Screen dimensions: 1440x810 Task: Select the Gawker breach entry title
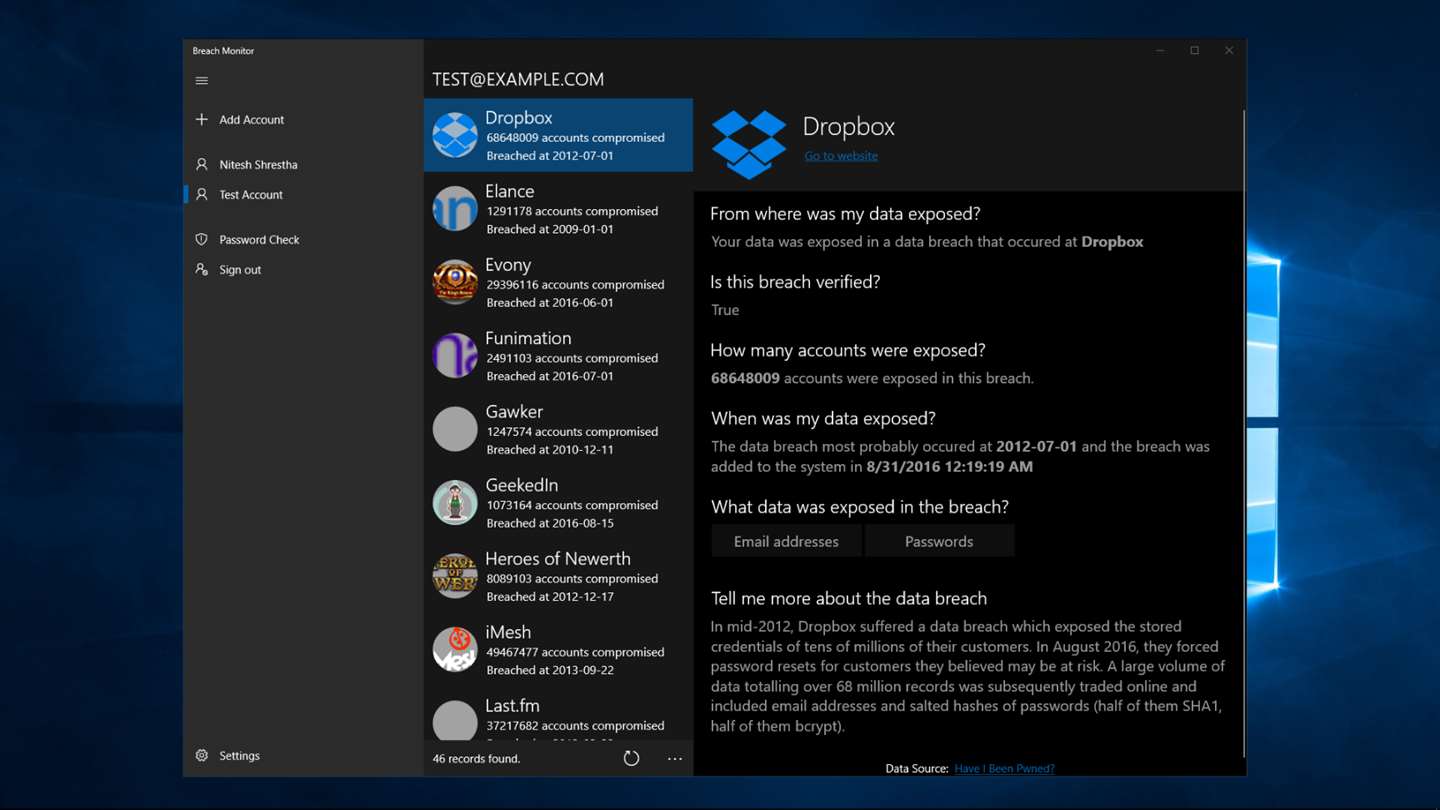coord(514,411)
